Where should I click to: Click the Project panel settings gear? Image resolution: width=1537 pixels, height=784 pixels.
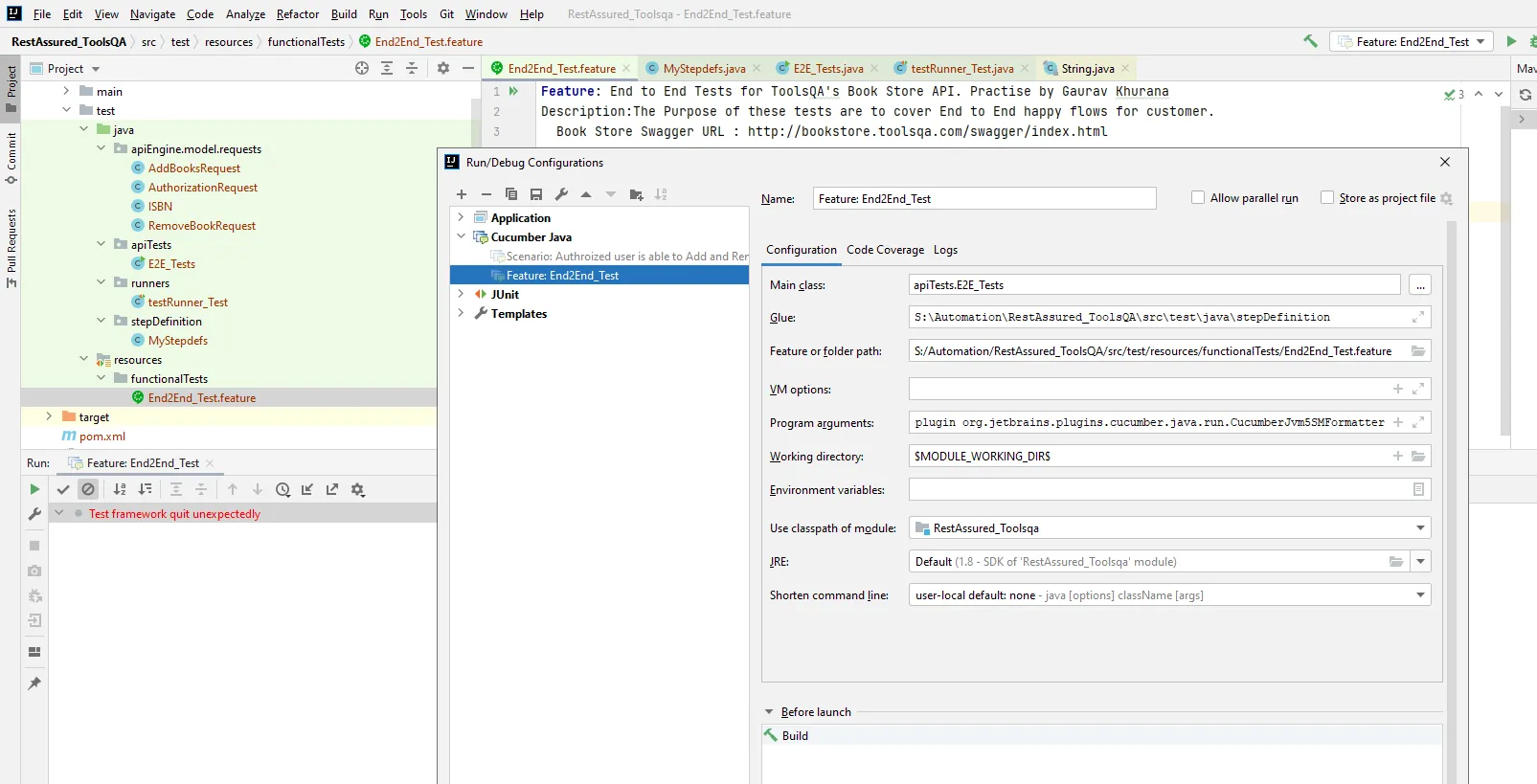pos(442,68)
